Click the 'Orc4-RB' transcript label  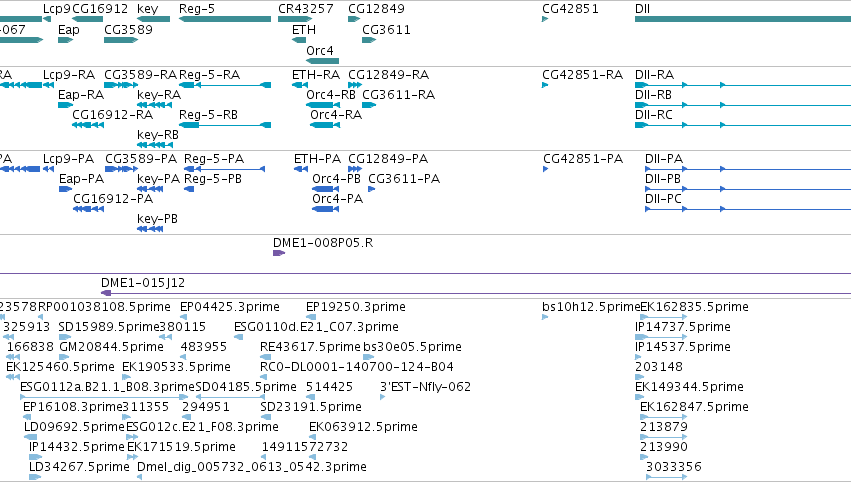[x=331, y=94]
